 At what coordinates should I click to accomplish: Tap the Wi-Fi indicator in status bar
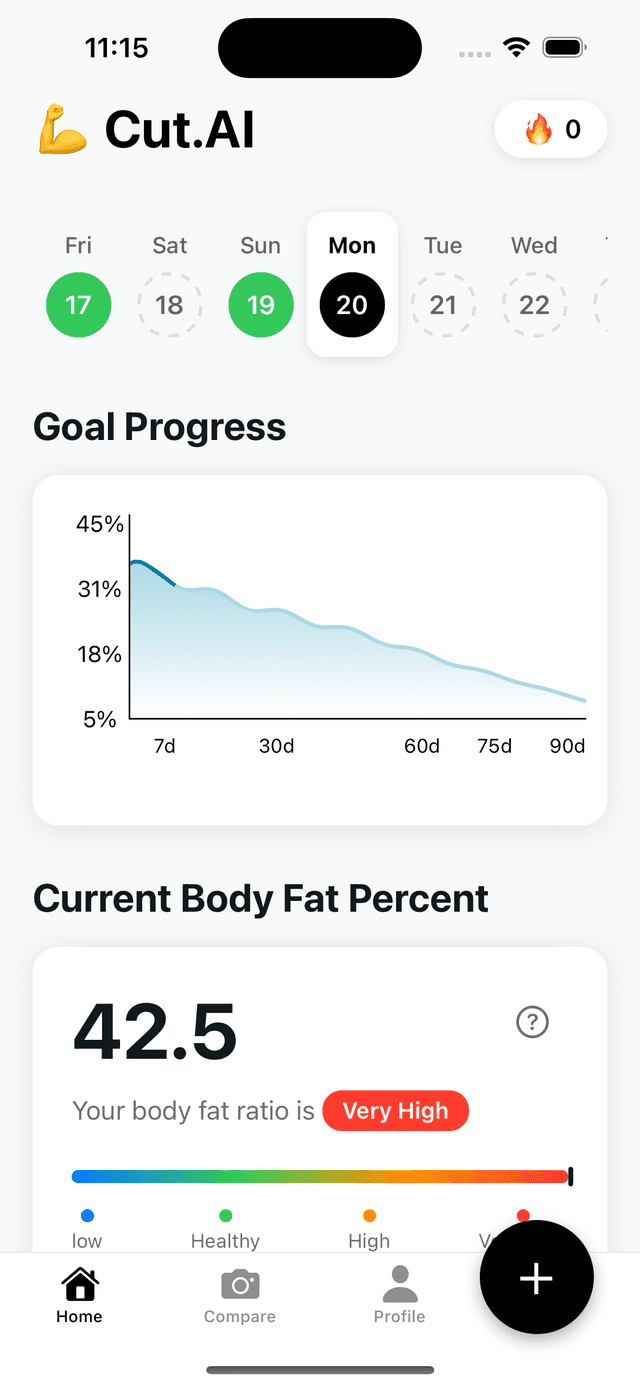[x=516, y=46]
